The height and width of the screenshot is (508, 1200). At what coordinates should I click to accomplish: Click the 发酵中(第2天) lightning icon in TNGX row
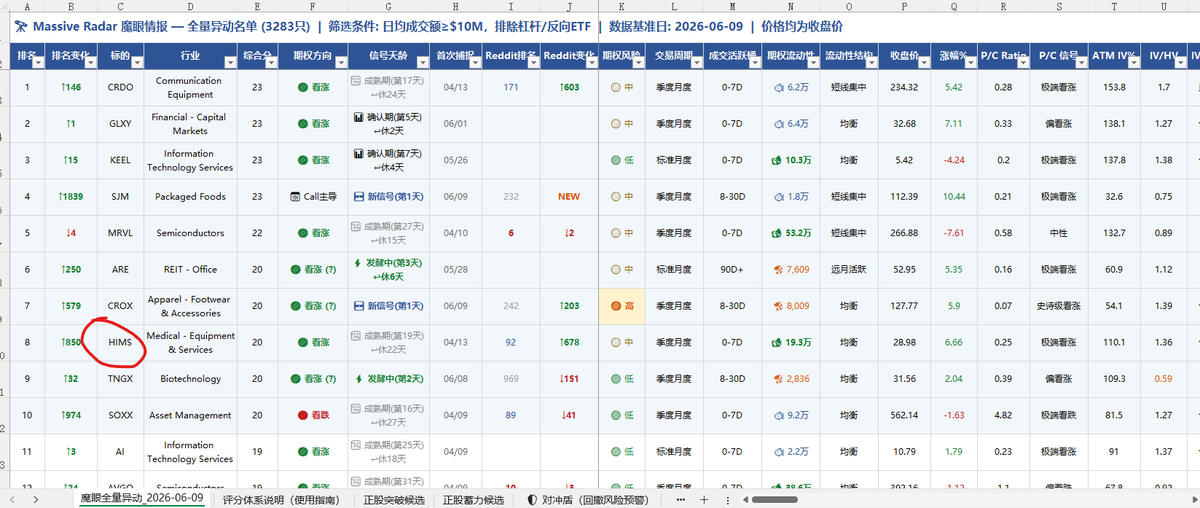tap(358, 379)
